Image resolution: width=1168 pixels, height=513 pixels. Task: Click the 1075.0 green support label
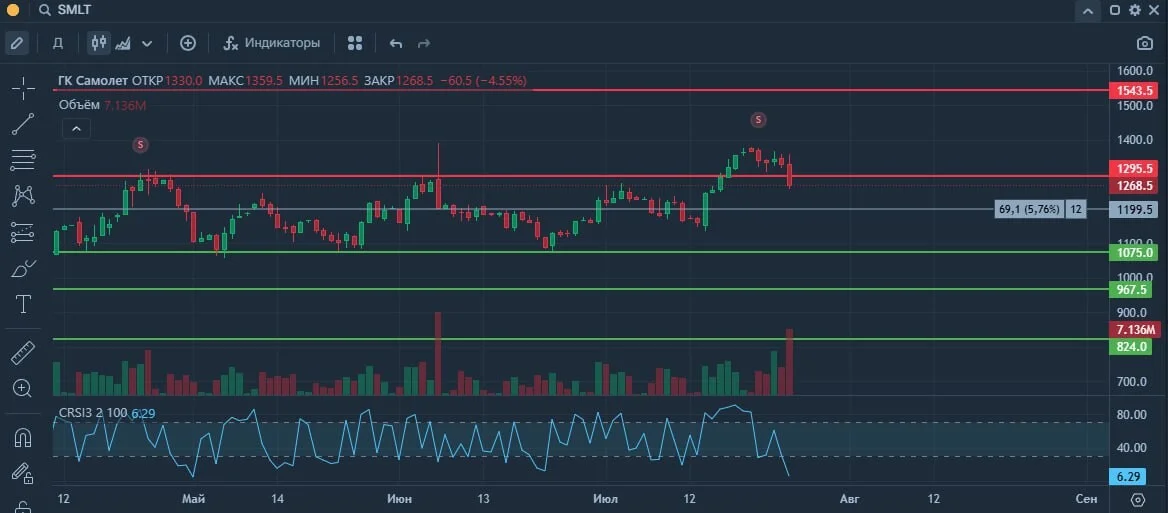1134,252
